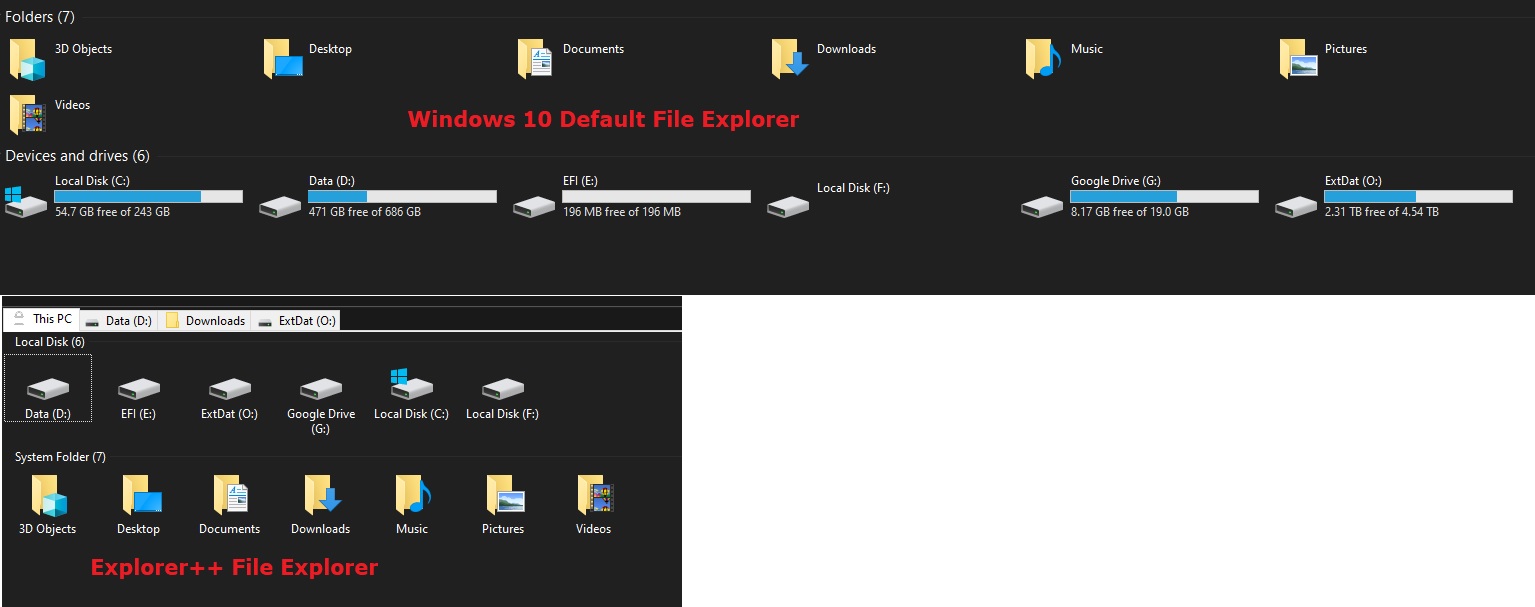Switch to This PC tab in Explorer++
1535x607 pixels.
tap(41, 319)
